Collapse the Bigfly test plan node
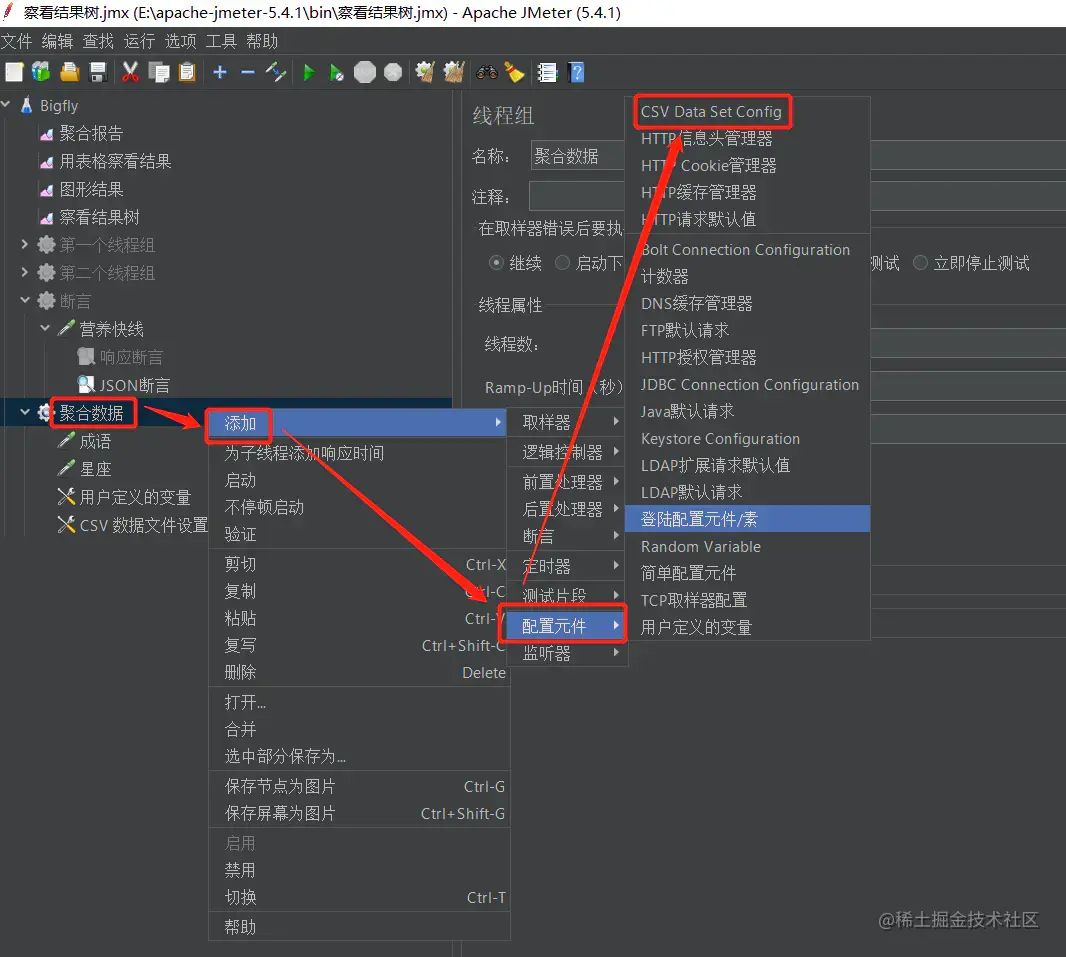The height and width of the screenshot is (957, 1066). coord(6,104)
